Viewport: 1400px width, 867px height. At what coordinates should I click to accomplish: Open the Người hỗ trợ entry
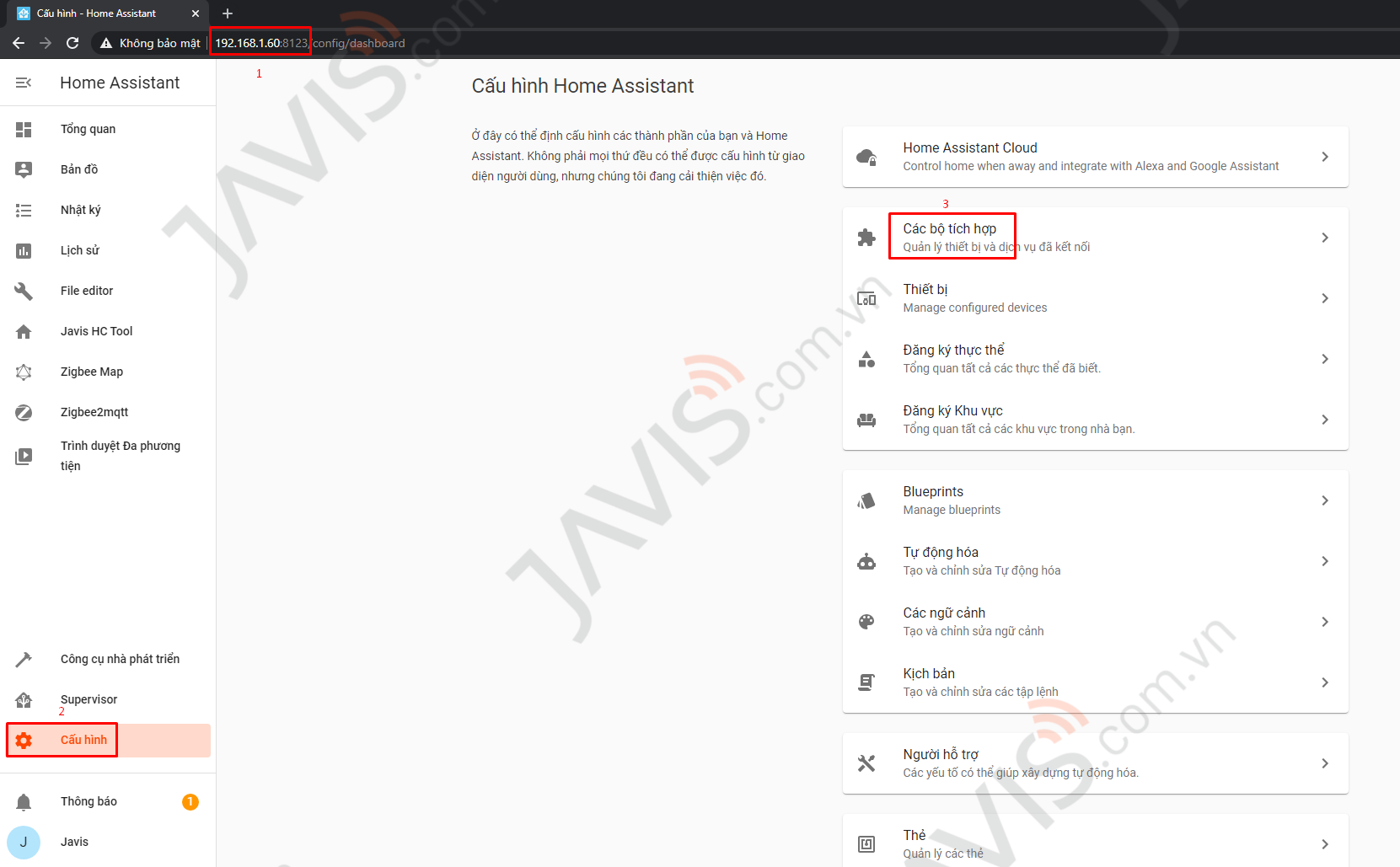tap(1095, 763)
